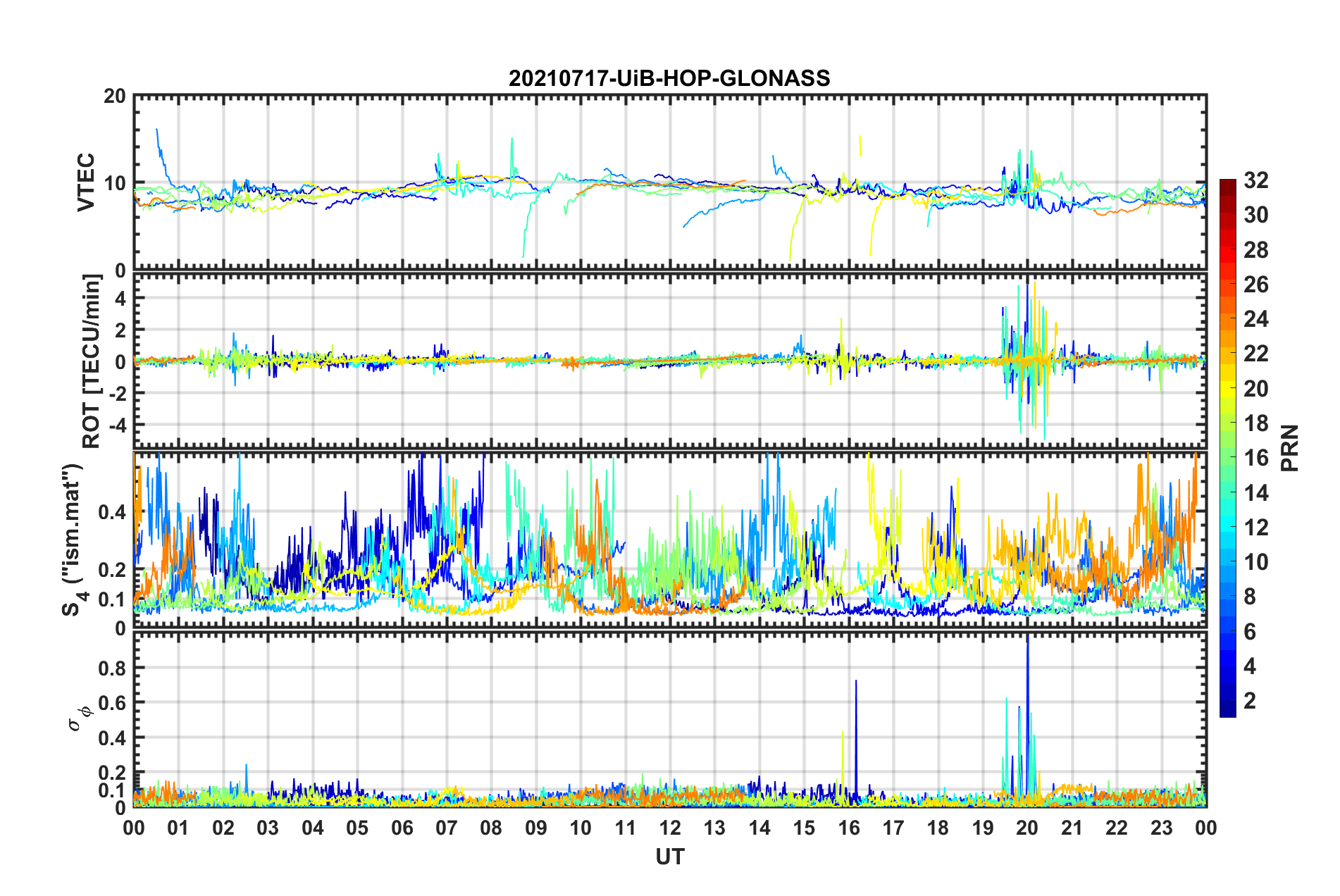Click hour label "17" on UT axis
Viewport: 1340px width, 896px height.
point(893,828)
